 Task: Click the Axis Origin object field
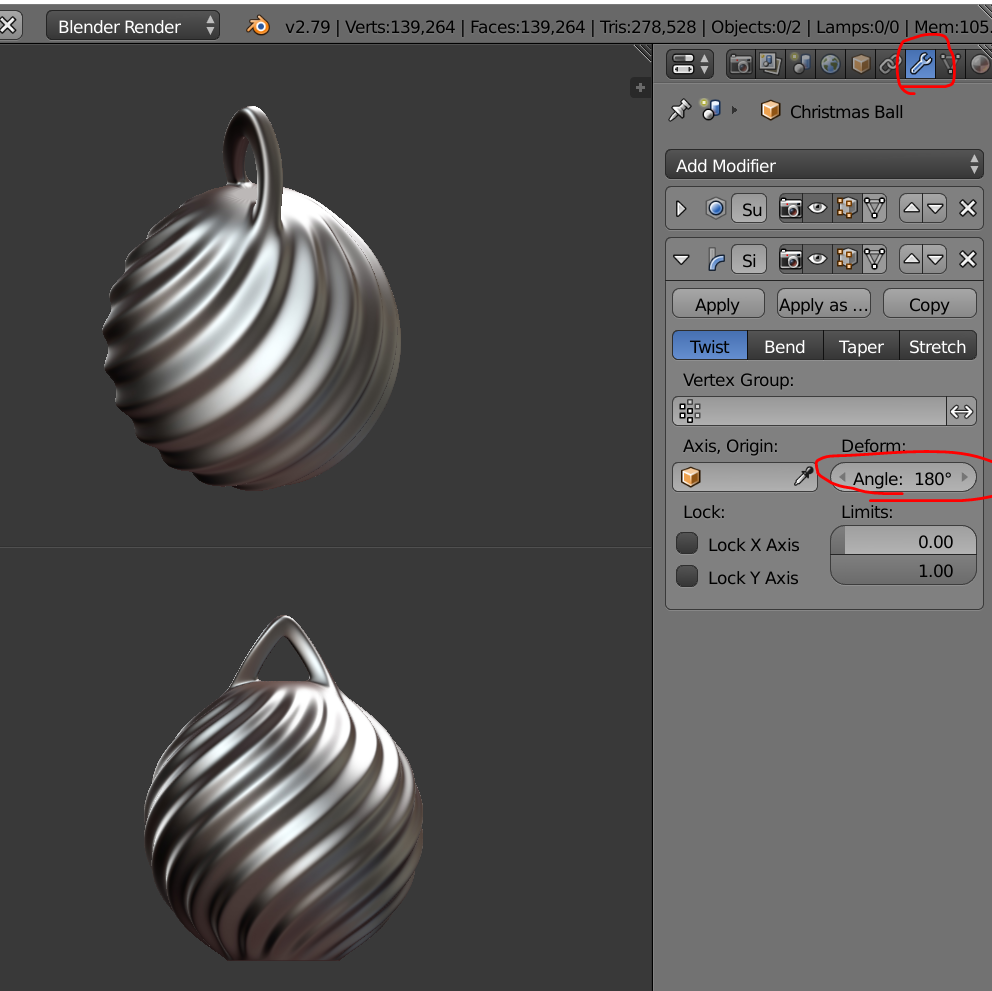coord(745,477)
